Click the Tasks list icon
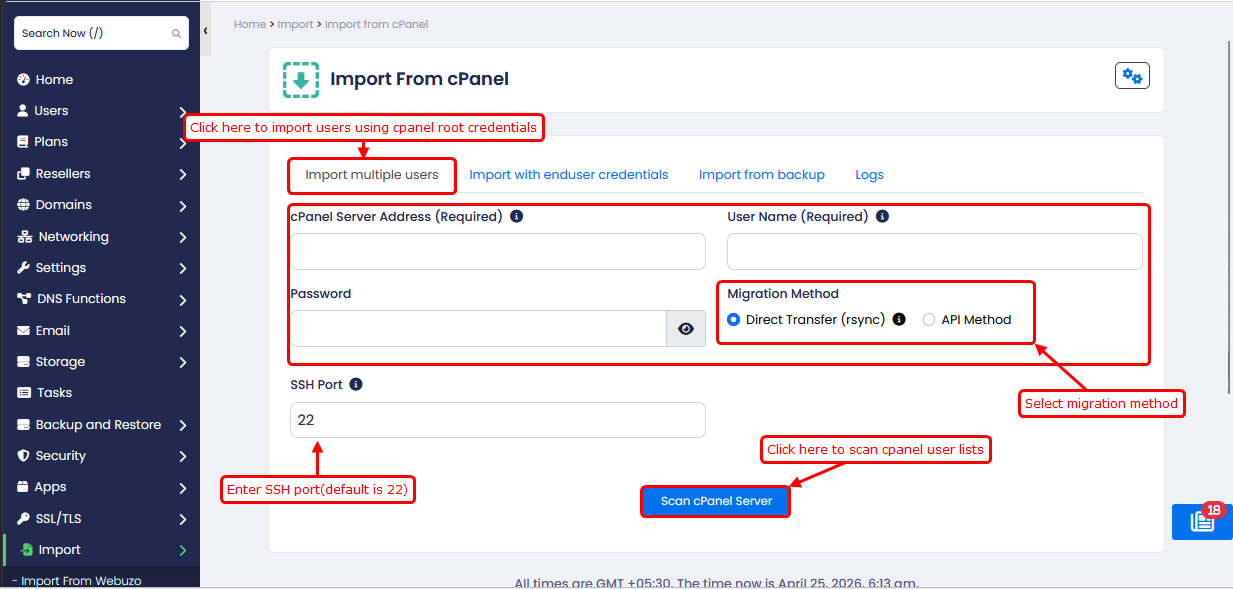 [x=24, y=393]
